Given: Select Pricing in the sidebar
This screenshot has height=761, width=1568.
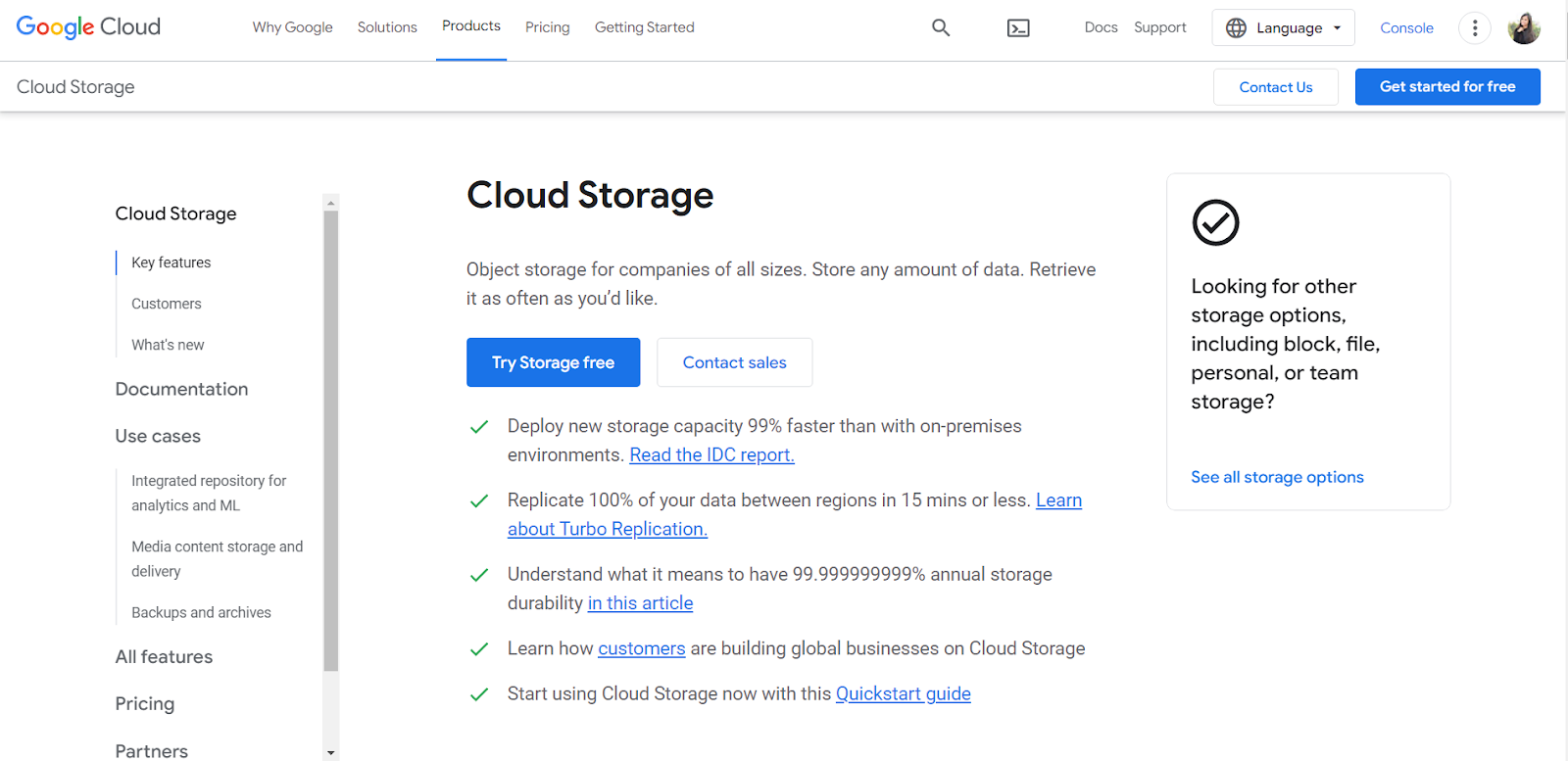Looking at the screenshot, I should [x=145, y=703].
